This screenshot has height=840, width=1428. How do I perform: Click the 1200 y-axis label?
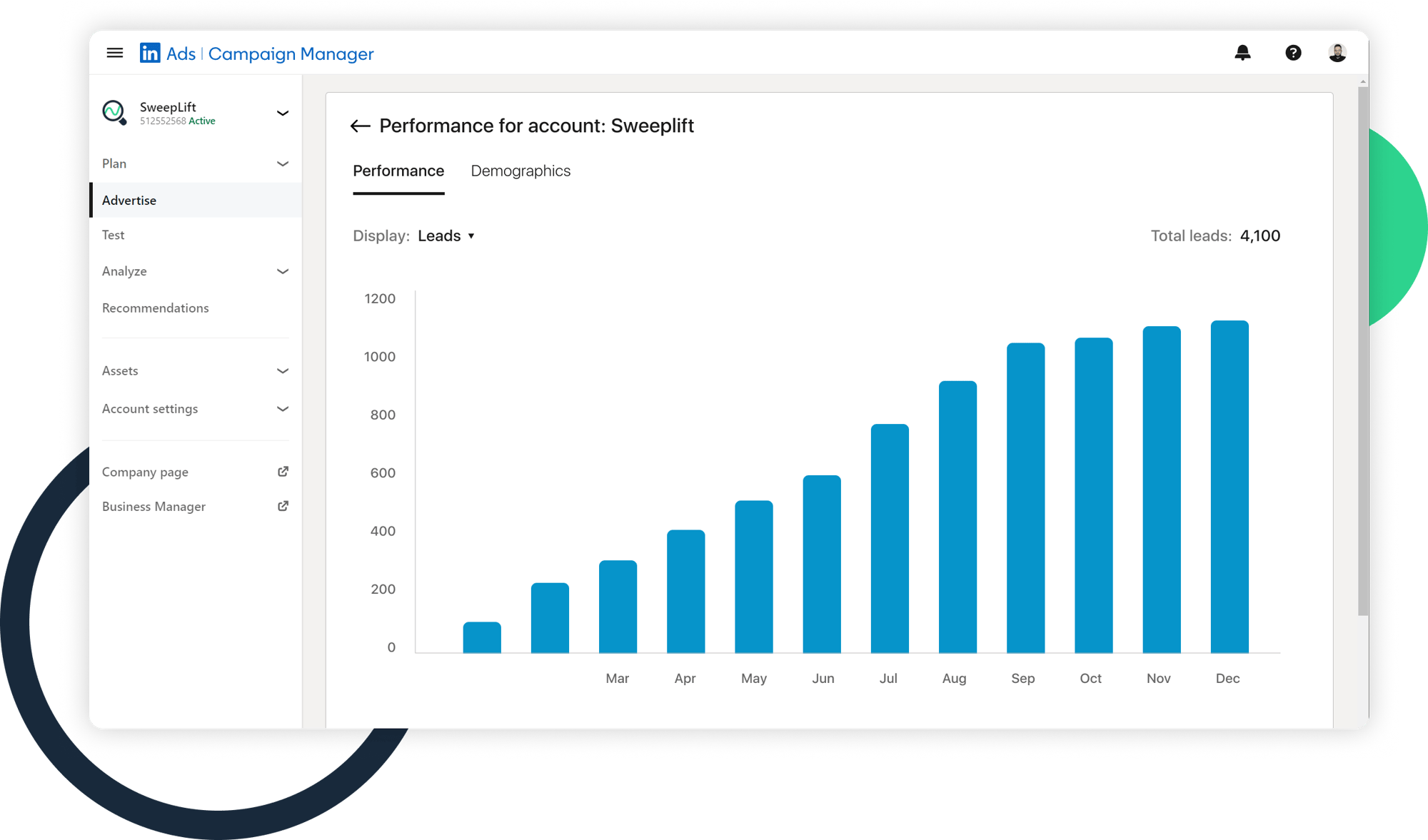[x=380, y=299]
